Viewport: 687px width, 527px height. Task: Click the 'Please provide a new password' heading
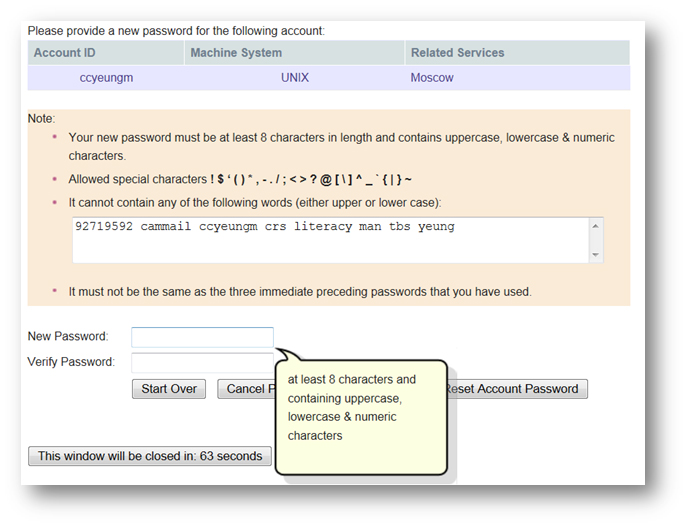tap(176, 31)
